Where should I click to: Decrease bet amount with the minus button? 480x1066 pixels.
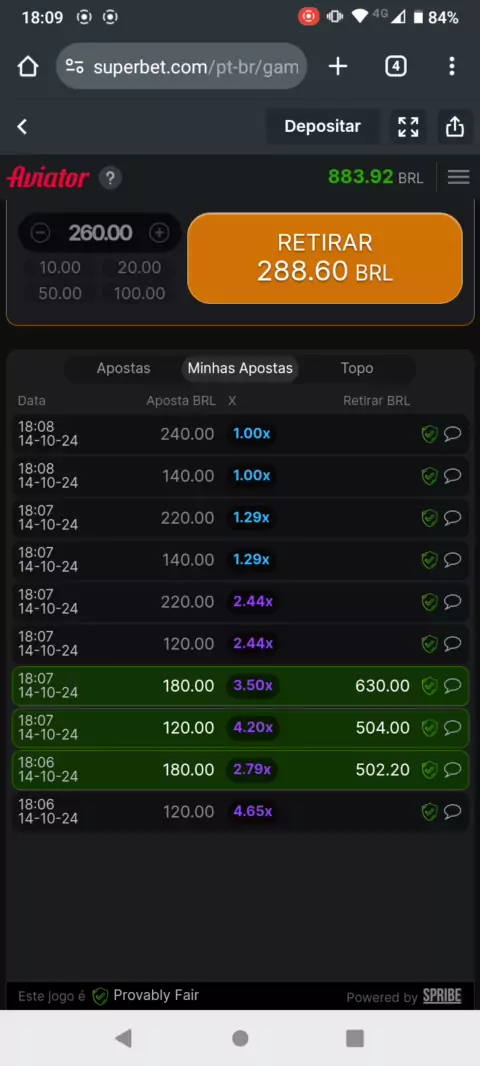(41, 233)
